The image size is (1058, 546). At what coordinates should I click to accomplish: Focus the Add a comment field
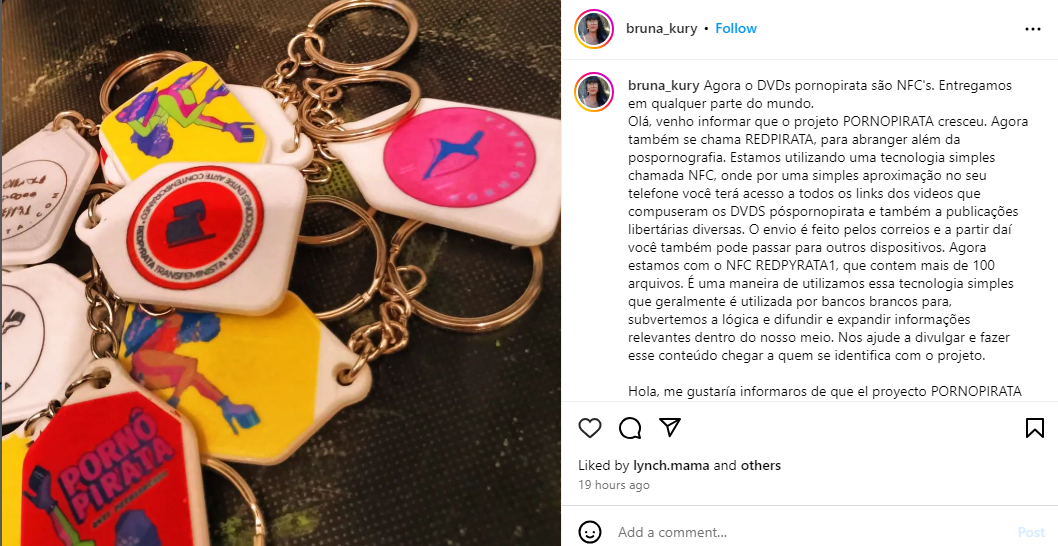(x=810, y=532)
